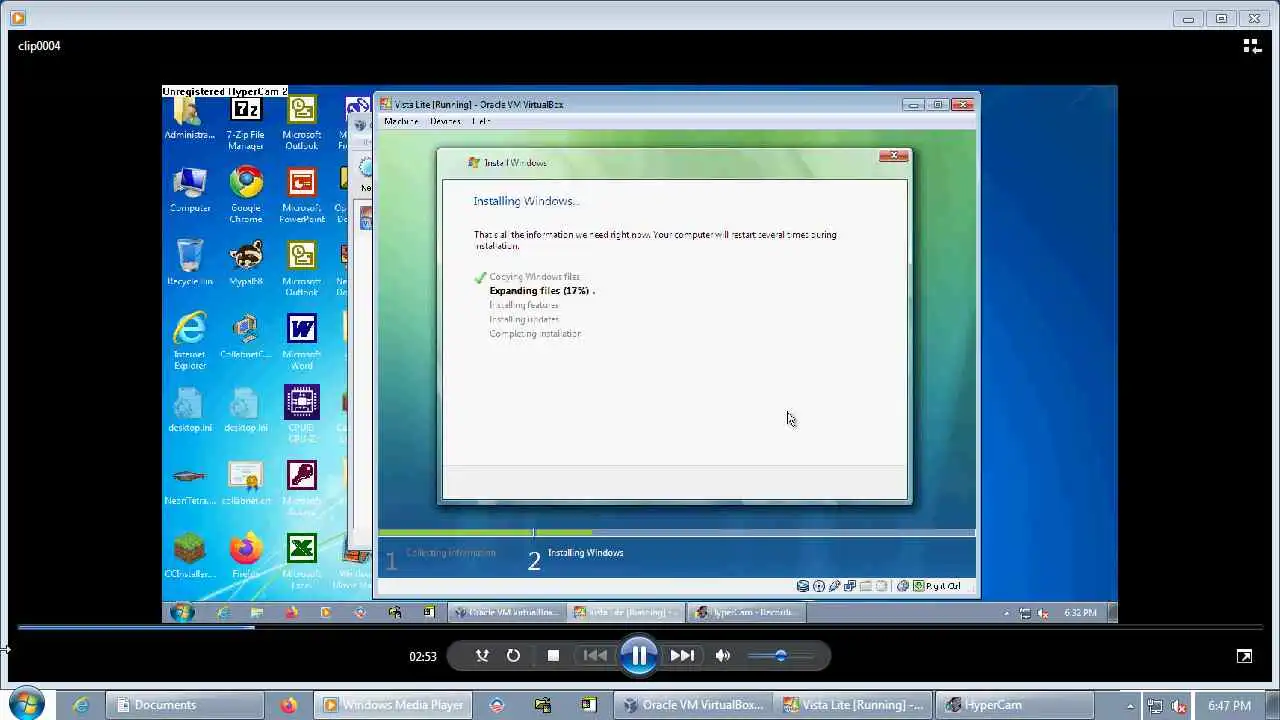
Task: Close the Install Windows dialog in video
Action: pos(894,155)
